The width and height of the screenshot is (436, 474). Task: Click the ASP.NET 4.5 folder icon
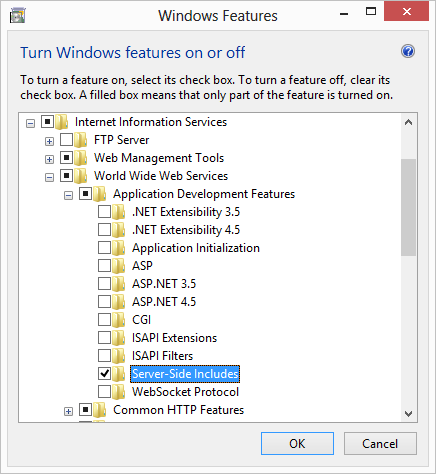118,302
